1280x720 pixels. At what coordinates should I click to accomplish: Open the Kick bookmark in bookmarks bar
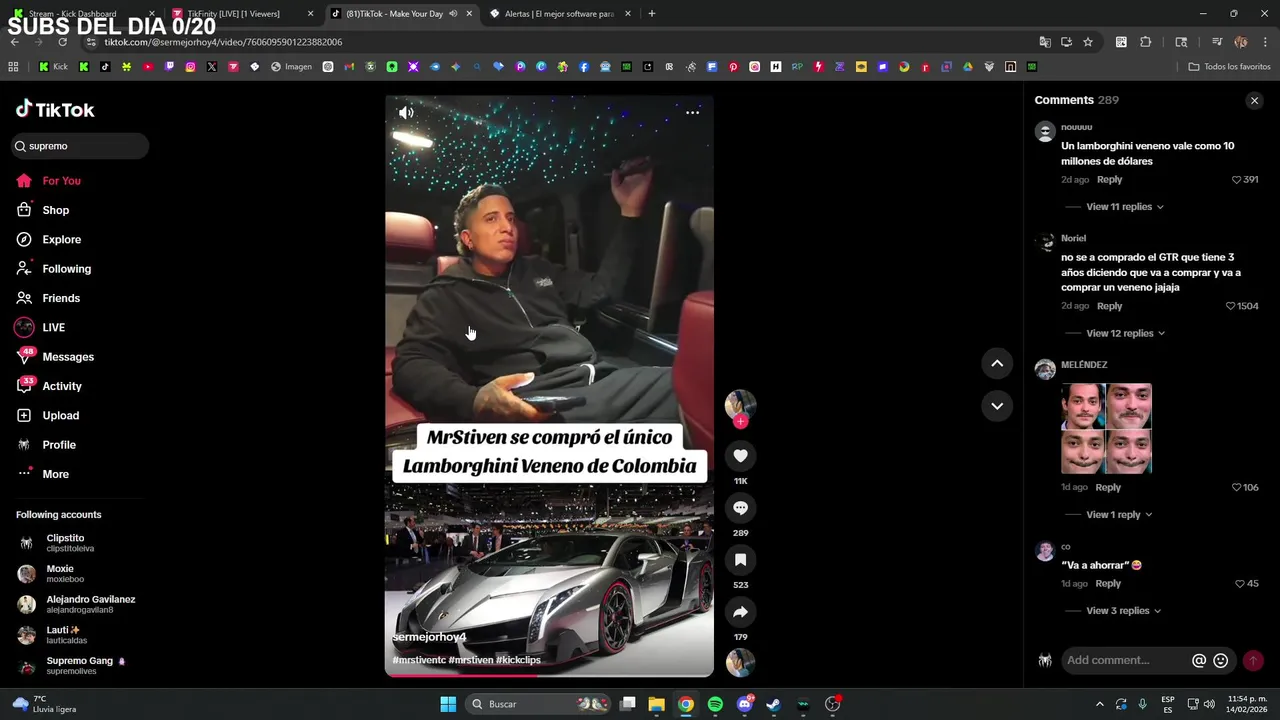53,67
